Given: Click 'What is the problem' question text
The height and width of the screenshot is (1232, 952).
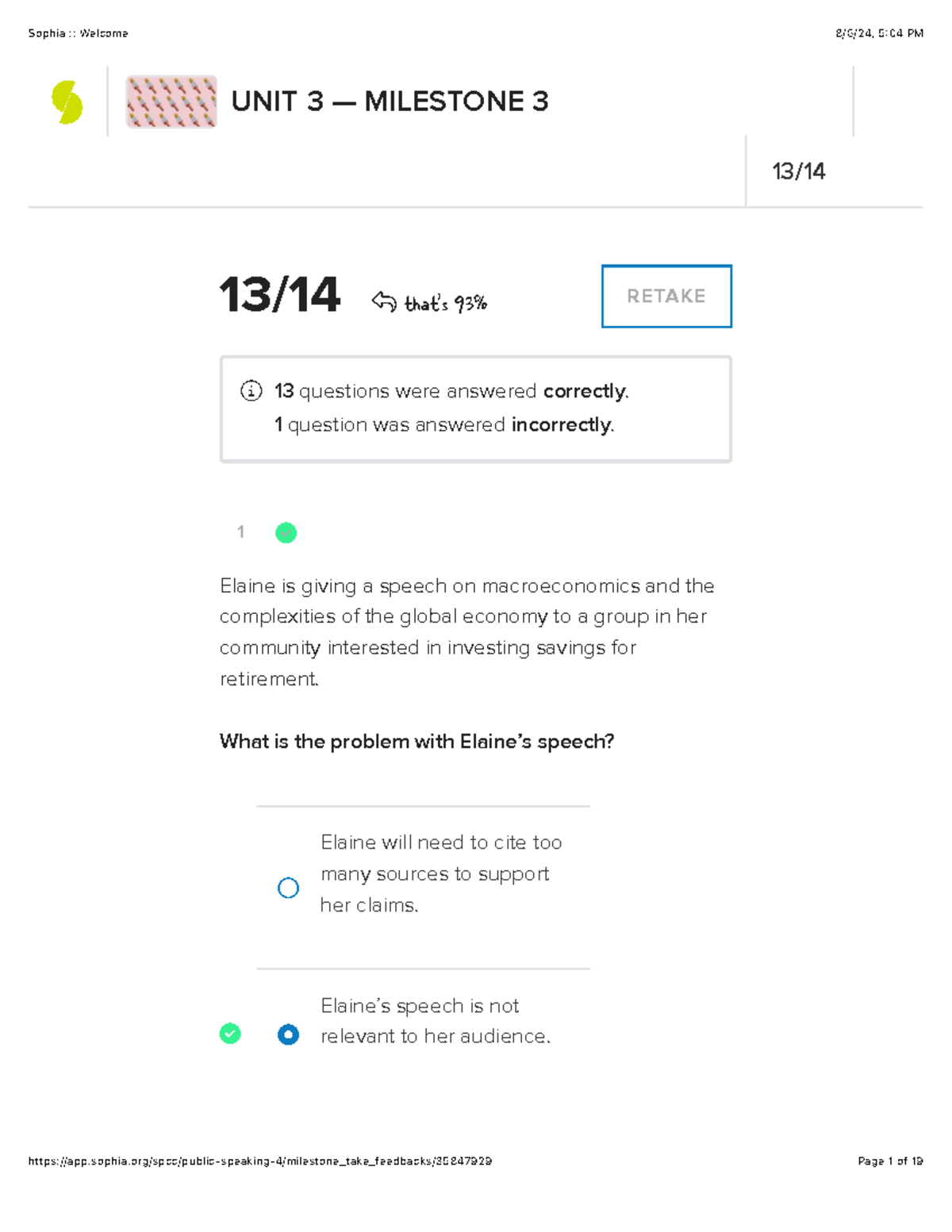Looking at the screenshot, I should coord(416,741).
